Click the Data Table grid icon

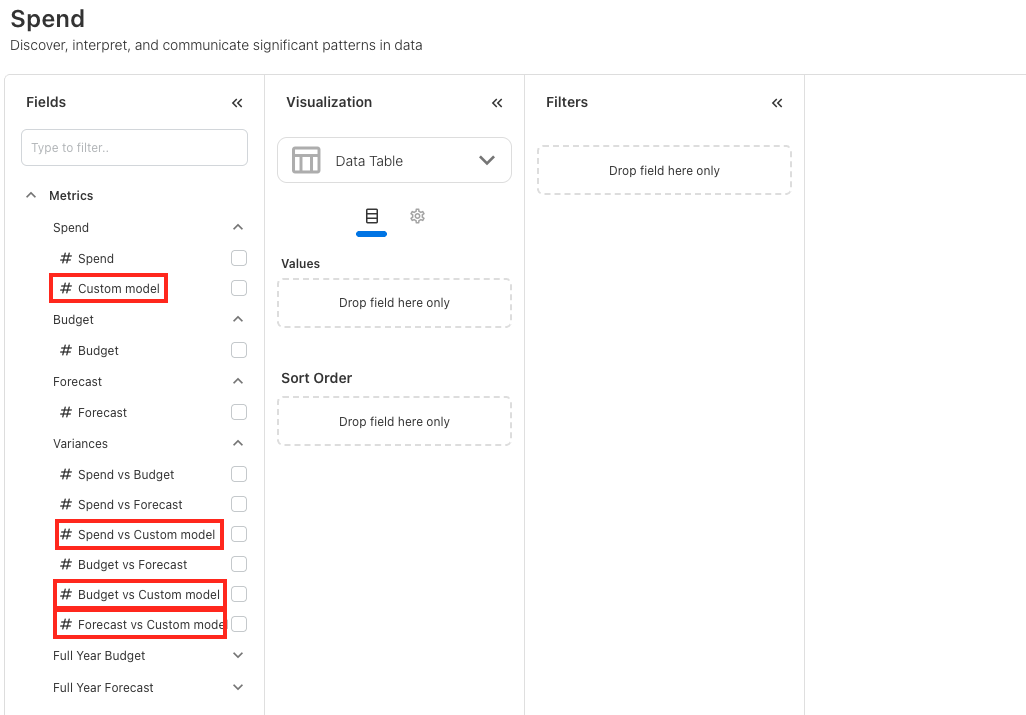tap(306, 160)
